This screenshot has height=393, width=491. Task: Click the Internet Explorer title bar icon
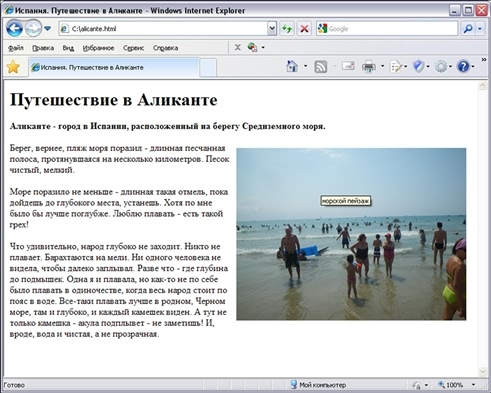(x=9, y=10)
